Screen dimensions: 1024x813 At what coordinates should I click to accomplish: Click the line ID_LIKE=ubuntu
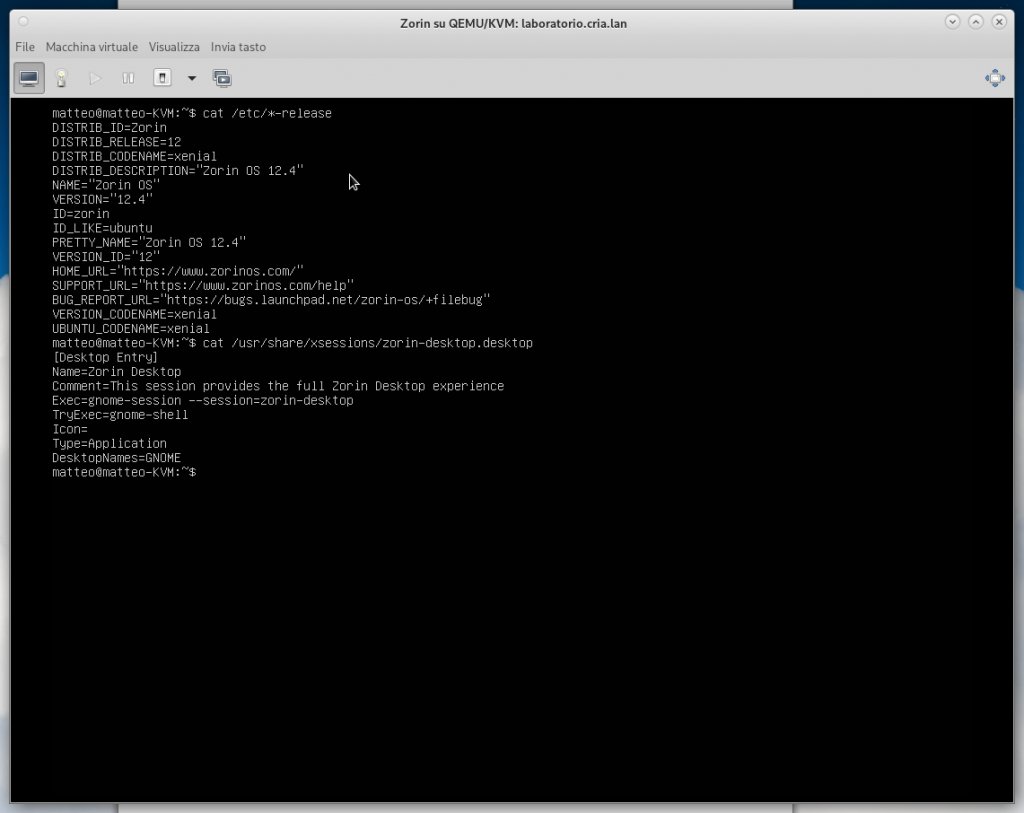tap(102, 229)
